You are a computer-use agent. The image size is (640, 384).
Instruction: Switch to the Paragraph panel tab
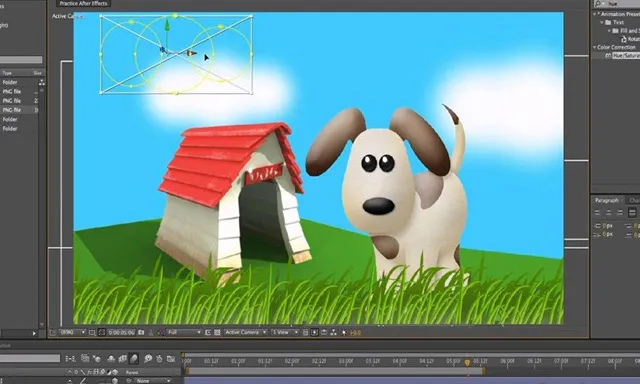607,200
